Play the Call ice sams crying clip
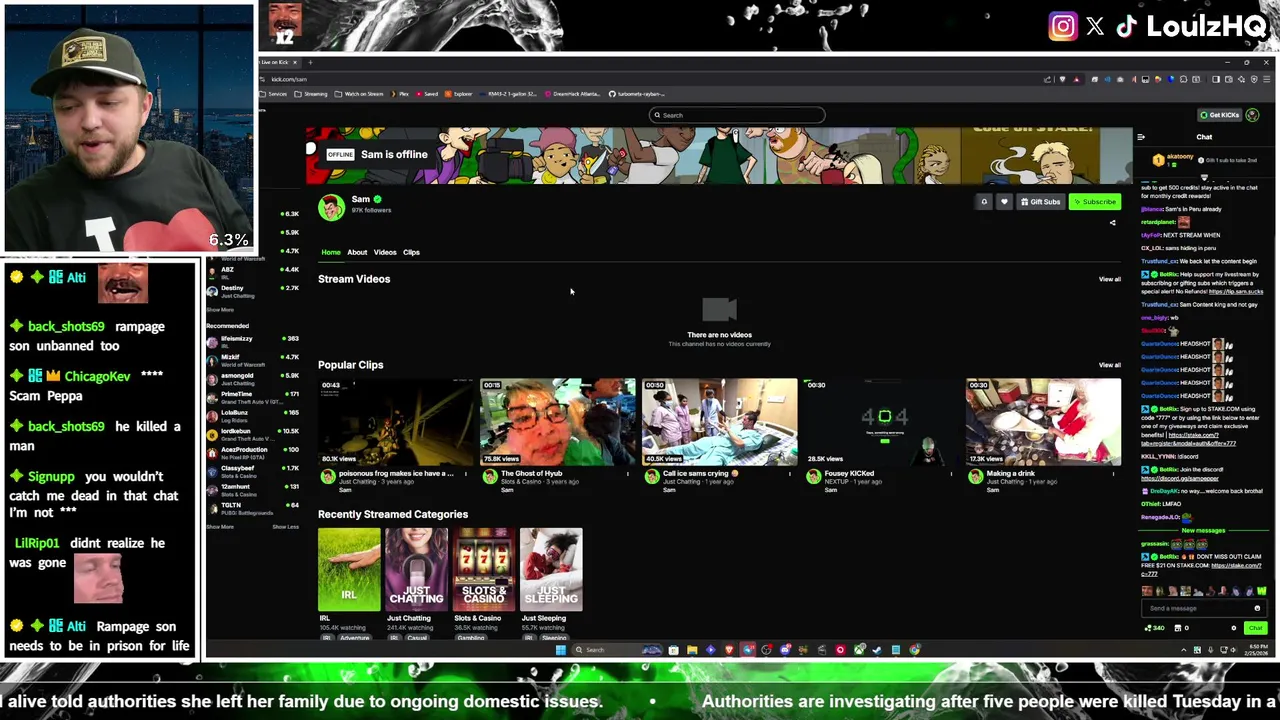The width and height of the screenshot is (1280, 720). pyautogui.click(x=719, y=422)
